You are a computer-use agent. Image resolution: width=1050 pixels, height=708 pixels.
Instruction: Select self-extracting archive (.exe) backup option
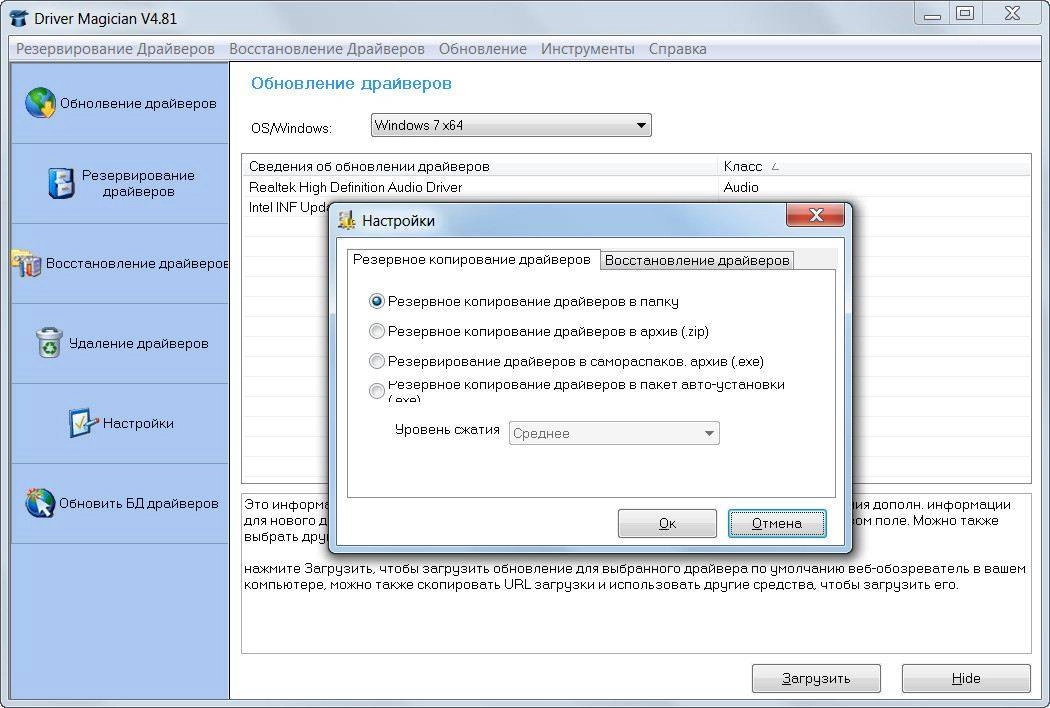pos(376,361)
